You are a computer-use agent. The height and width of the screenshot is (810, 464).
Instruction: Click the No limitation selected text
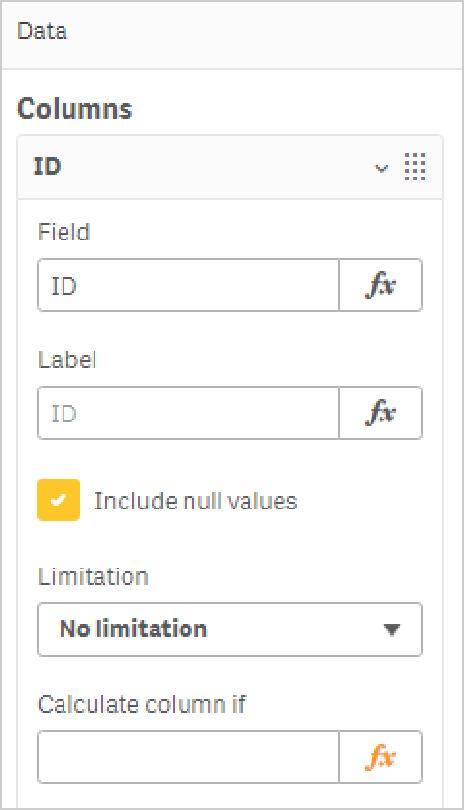pos(134,629)
